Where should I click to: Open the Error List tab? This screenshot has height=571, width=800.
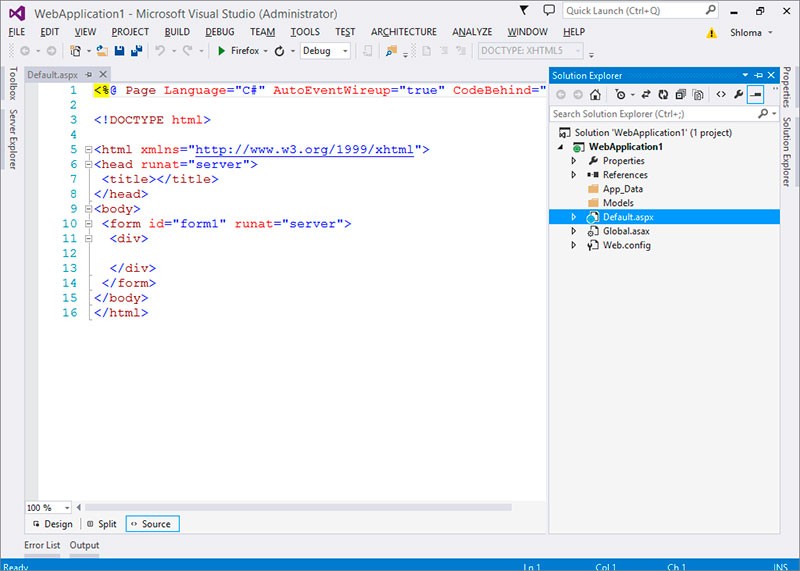click(42, 545)
